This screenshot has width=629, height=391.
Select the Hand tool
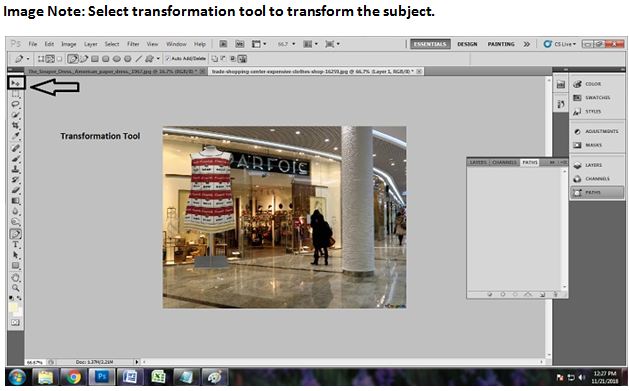point(15,278)
